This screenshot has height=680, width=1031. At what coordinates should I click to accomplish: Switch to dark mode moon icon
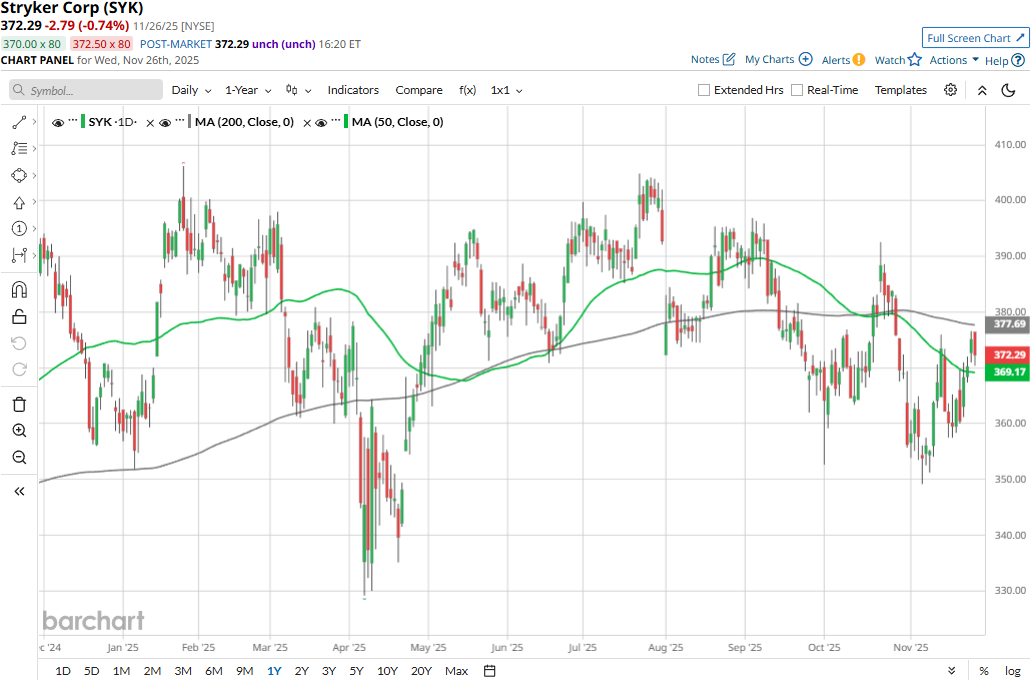pyautogui.click(x=1008, y=90)
